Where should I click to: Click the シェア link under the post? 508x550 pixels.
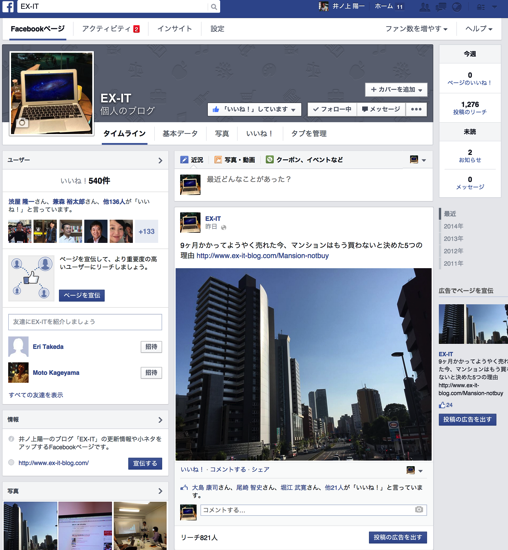(260, 470)
